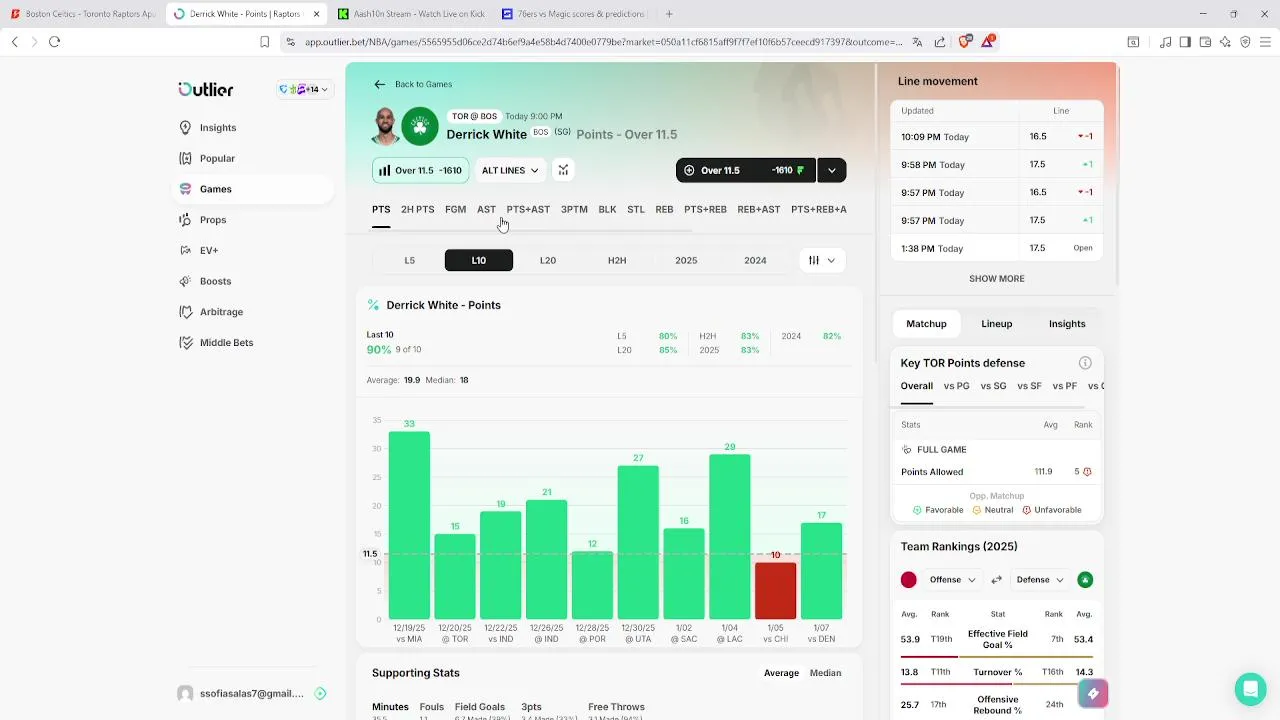Viewport: 1280px width, 720px height.
Task: Go to Props in the sidebar
Action: click(212, 220)
